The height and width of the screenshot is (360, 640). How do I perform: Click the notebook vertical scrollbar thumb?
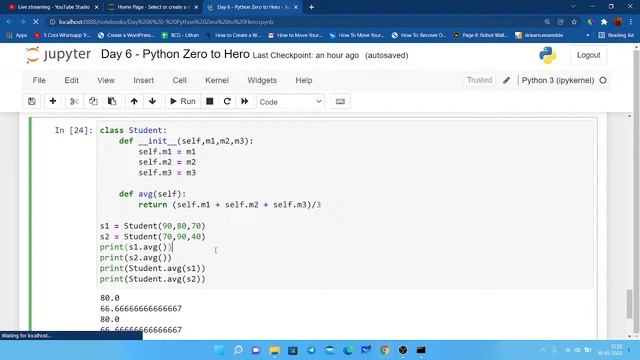(x=630, y=303)
